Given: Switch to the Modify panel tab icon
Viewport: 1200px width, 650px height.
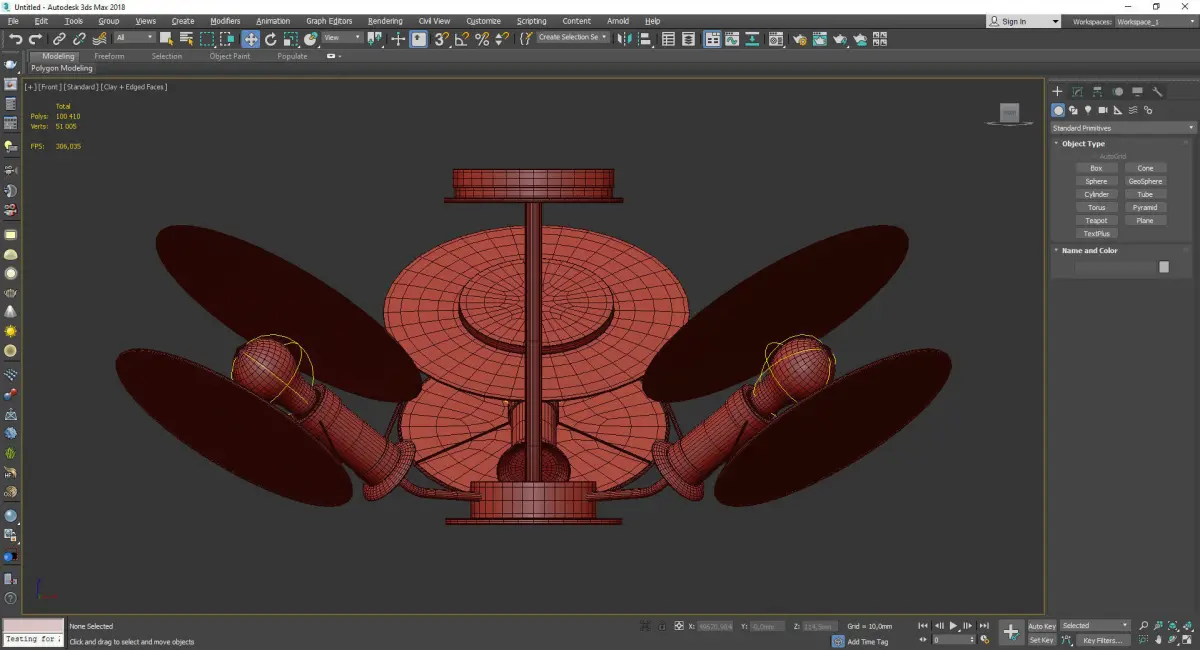Looking at the screenshot, I should [1077, 91].
